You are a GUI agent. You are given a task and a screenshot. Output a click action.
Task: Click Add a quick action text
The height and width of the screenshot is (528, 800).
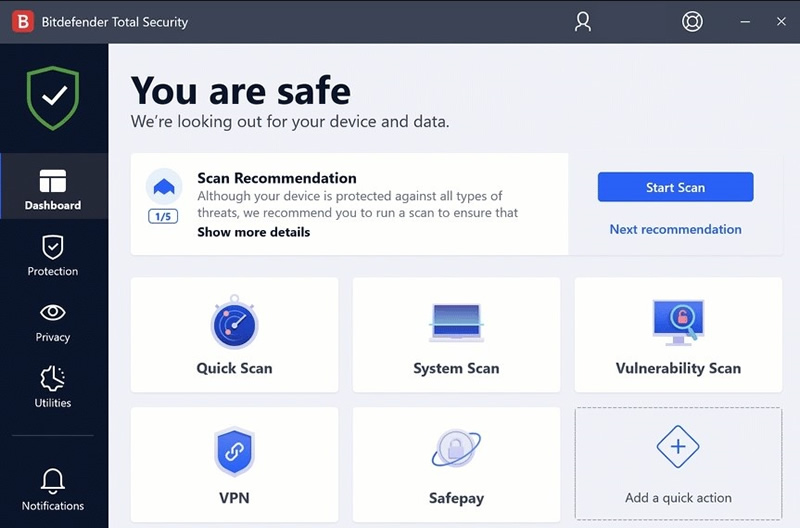678,498
